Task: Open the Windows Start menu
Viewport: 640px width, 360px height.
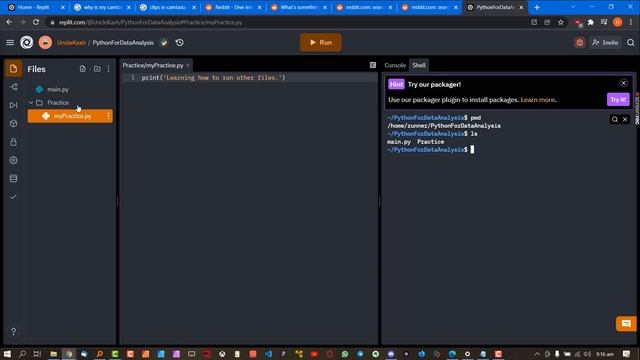Action: [7, 354]
